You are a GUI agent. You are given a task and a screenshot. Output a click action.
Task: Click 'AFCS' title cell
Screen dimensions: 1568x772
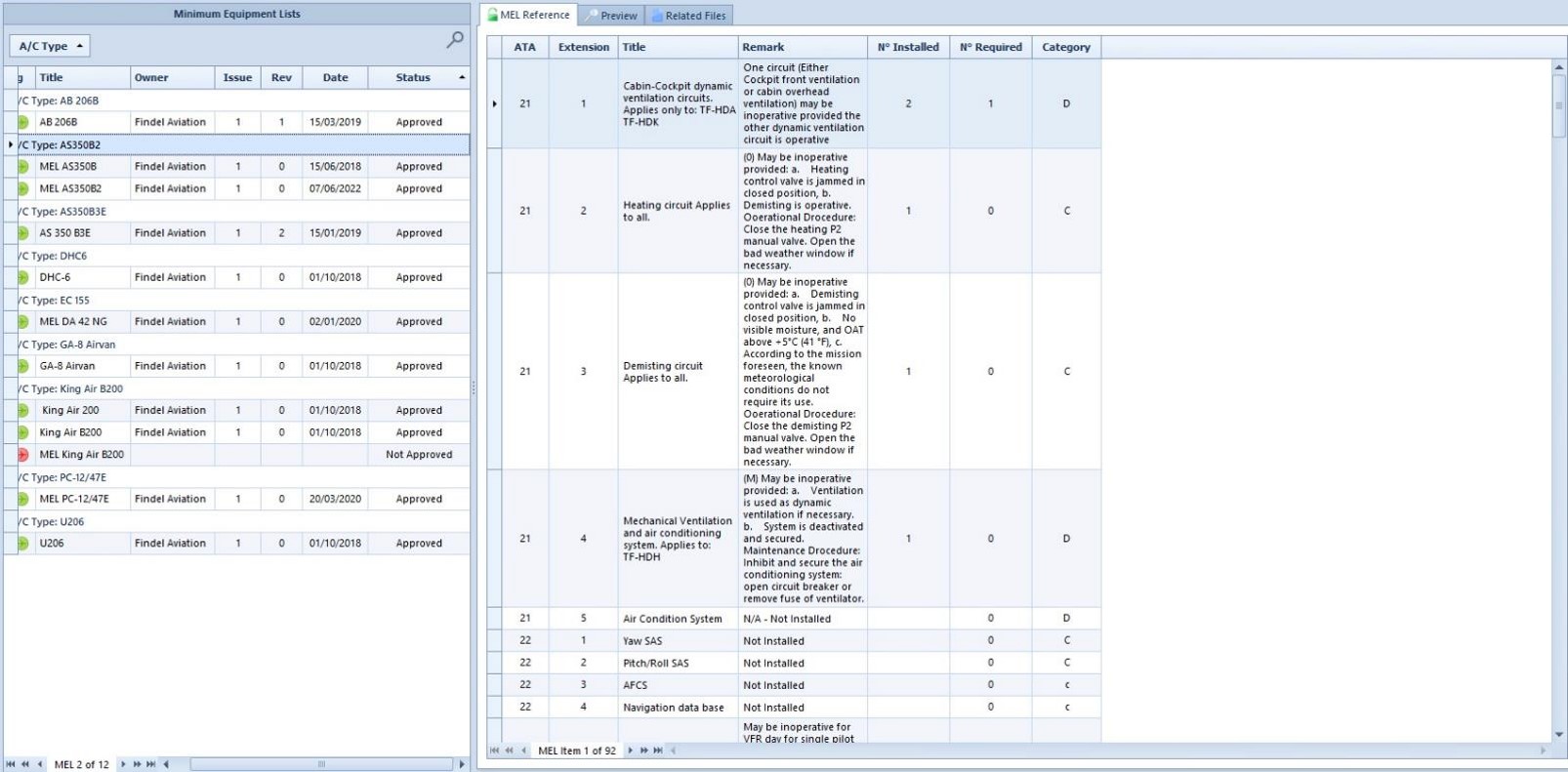tap(679, 685)
